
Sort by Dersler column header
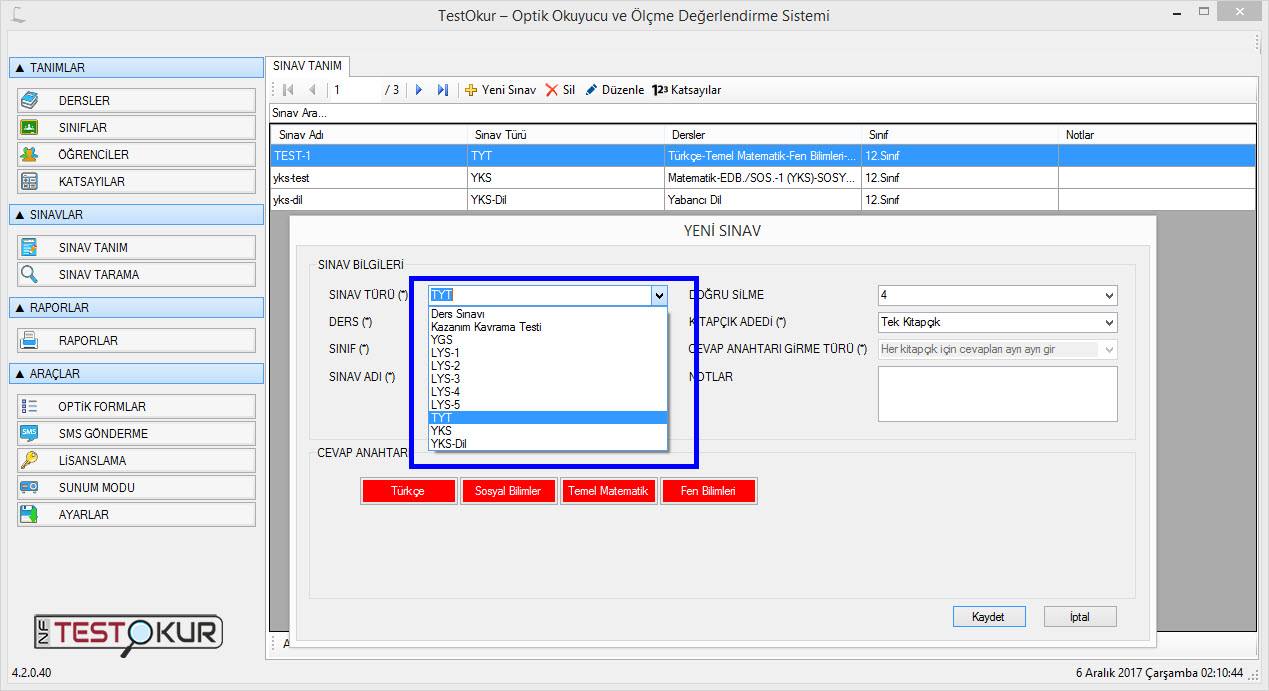(762, 135)
